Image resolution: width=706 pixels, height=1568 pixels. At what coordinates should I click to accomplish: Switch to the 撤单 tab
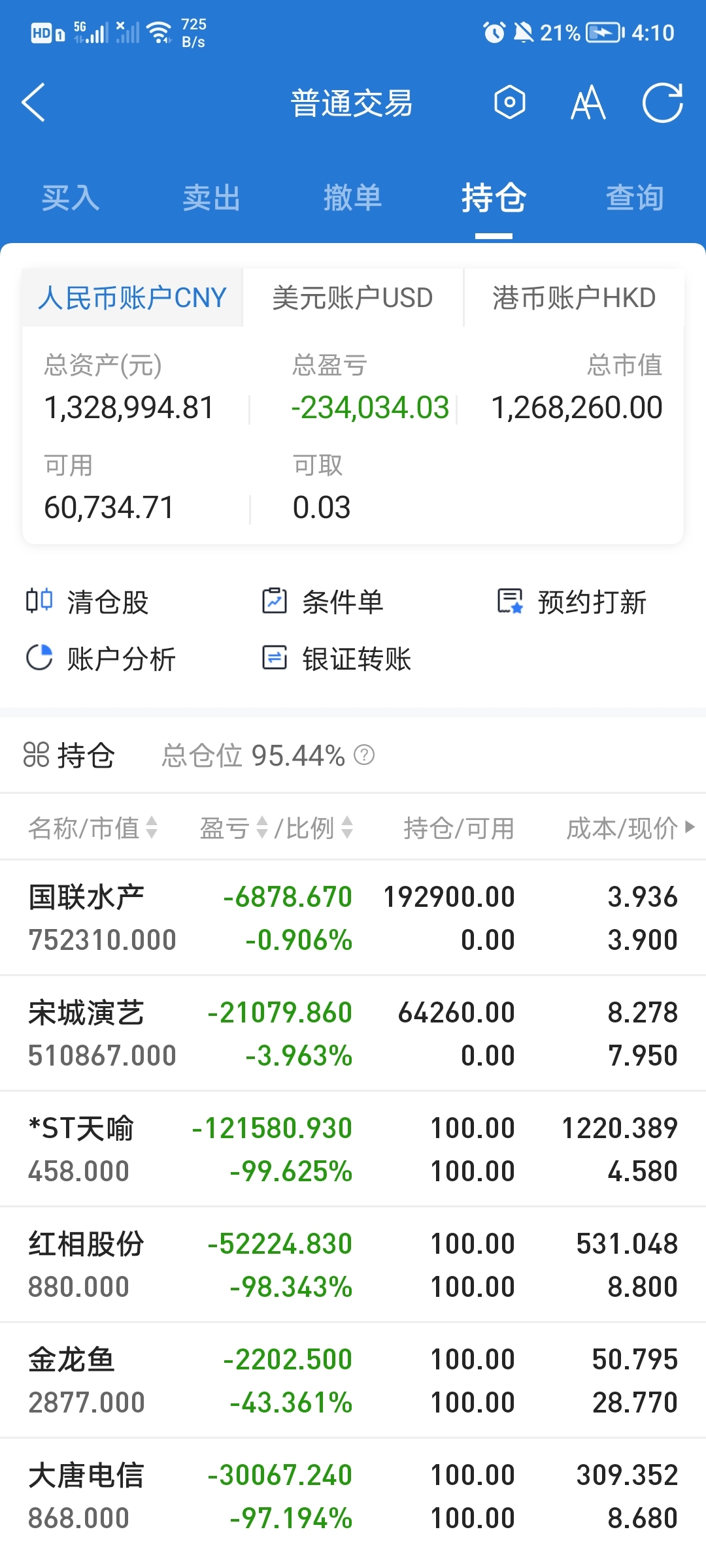(353, 197)
